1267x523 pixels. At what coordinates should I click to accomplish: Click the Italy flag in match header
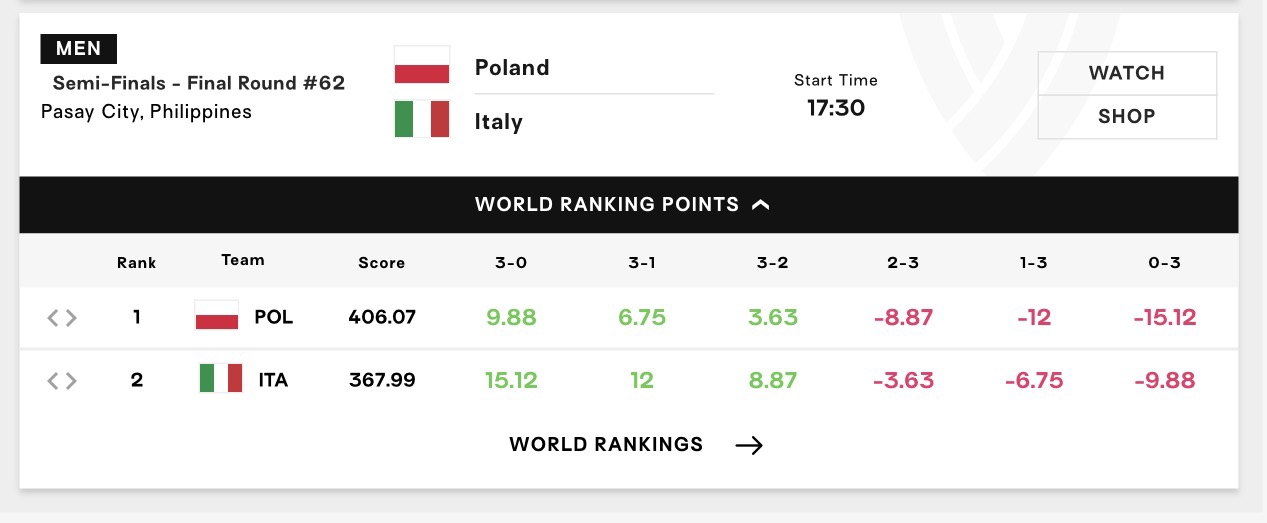point(422,119)
